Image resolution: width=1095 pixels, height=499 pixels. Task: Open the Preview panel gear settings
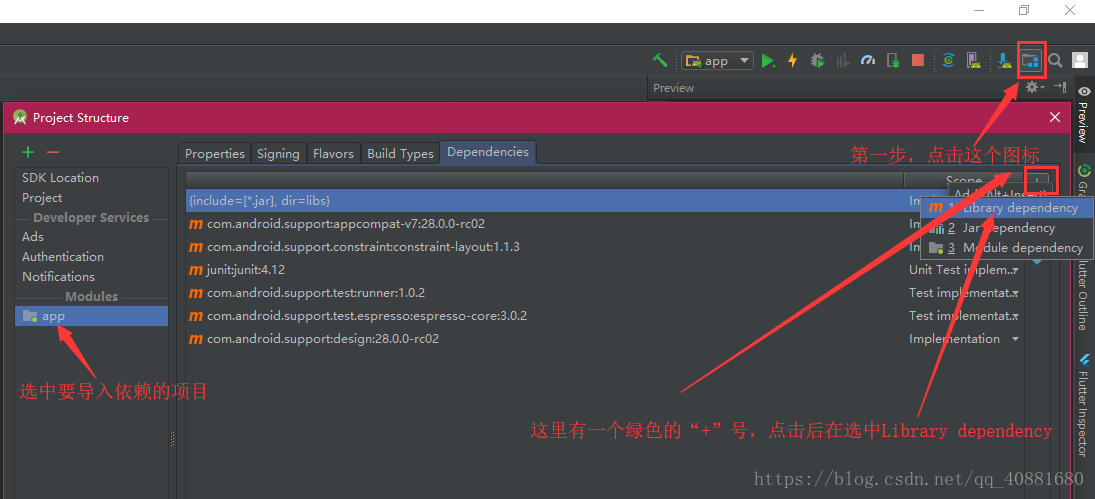coord(1034,87)
